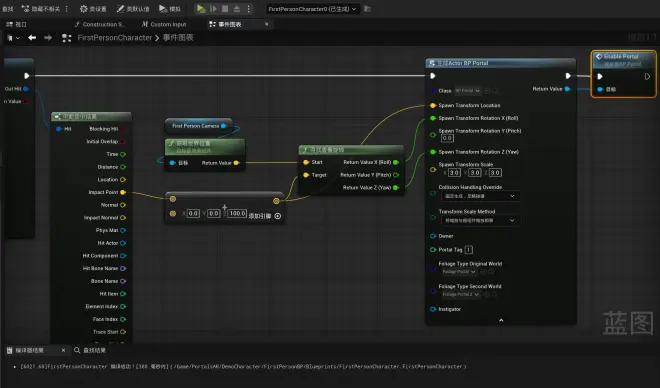
Task: Click the 模拟 simulate button
Action: 170,8
